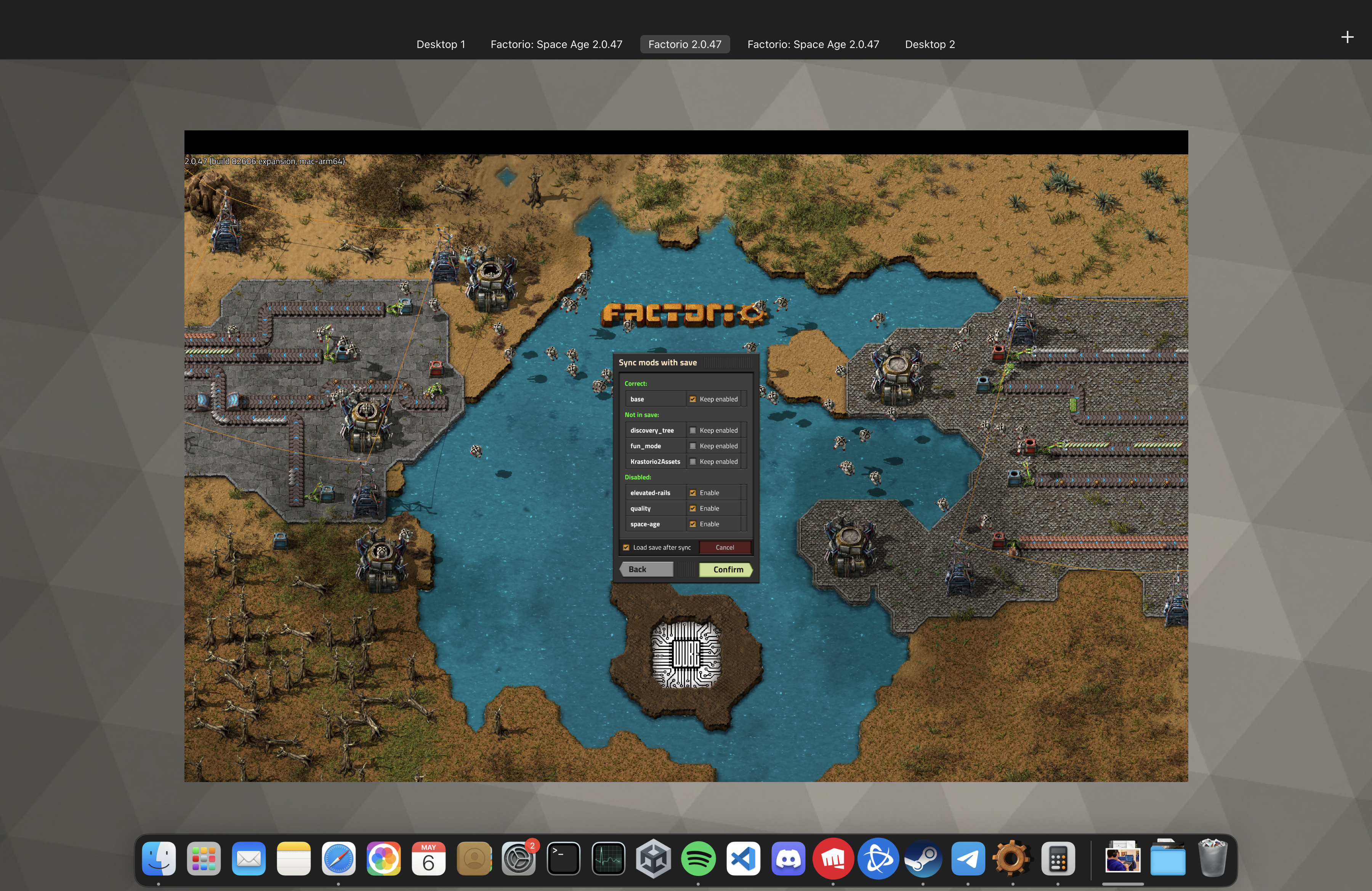Click the fun_mode mod name
Screen dimensions: 1372x891
click(x=646, y=446)
